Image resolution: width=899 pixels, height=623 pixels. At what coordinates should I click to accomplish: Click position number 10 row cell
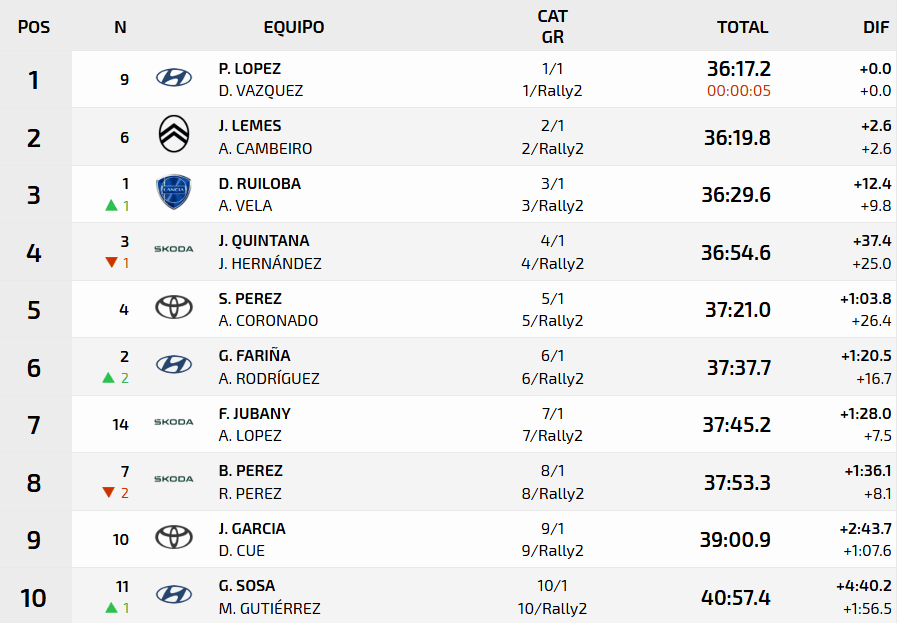click(33, 598)
